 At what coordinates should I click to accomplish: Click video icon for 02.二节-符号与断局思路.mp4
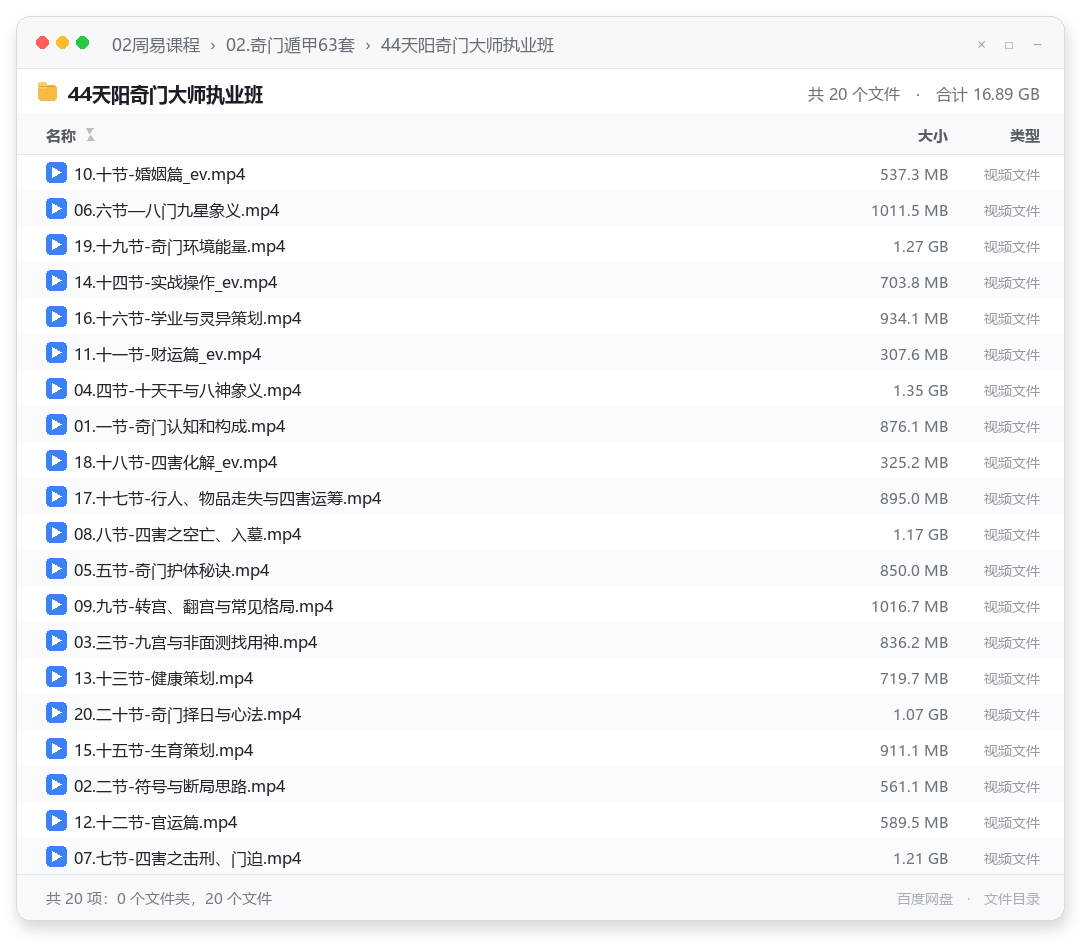[x=56, y=785]
